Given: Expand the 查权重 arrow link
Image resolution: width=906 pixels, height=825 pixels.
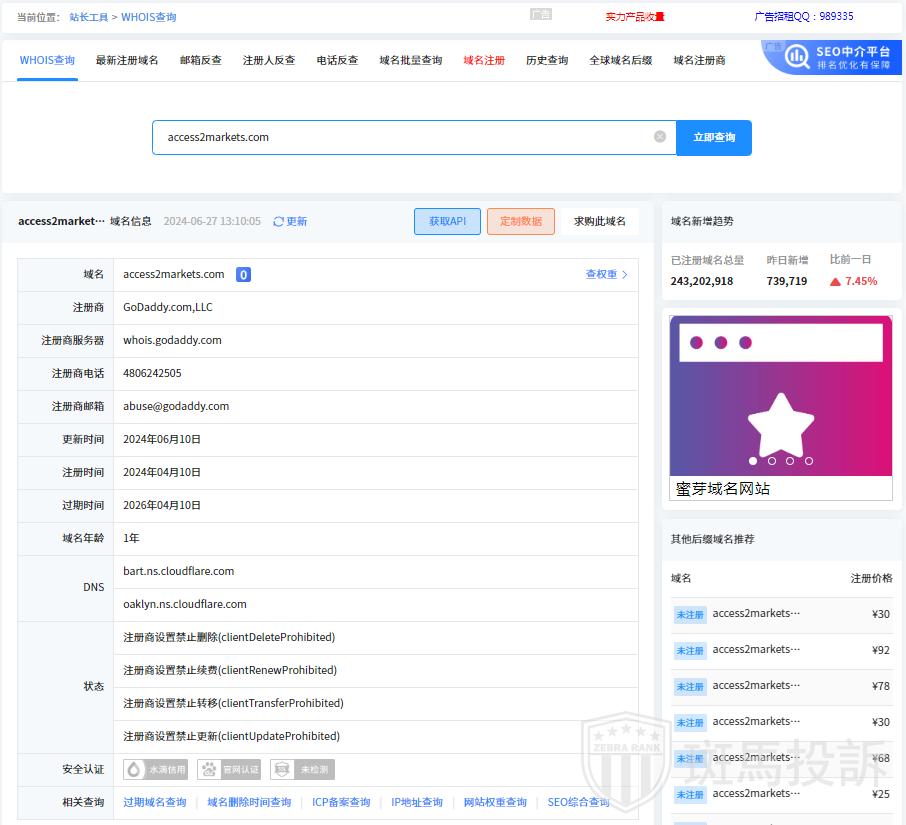Looking at the screenshot, I should pyautogui.click(x=607, y=274).
